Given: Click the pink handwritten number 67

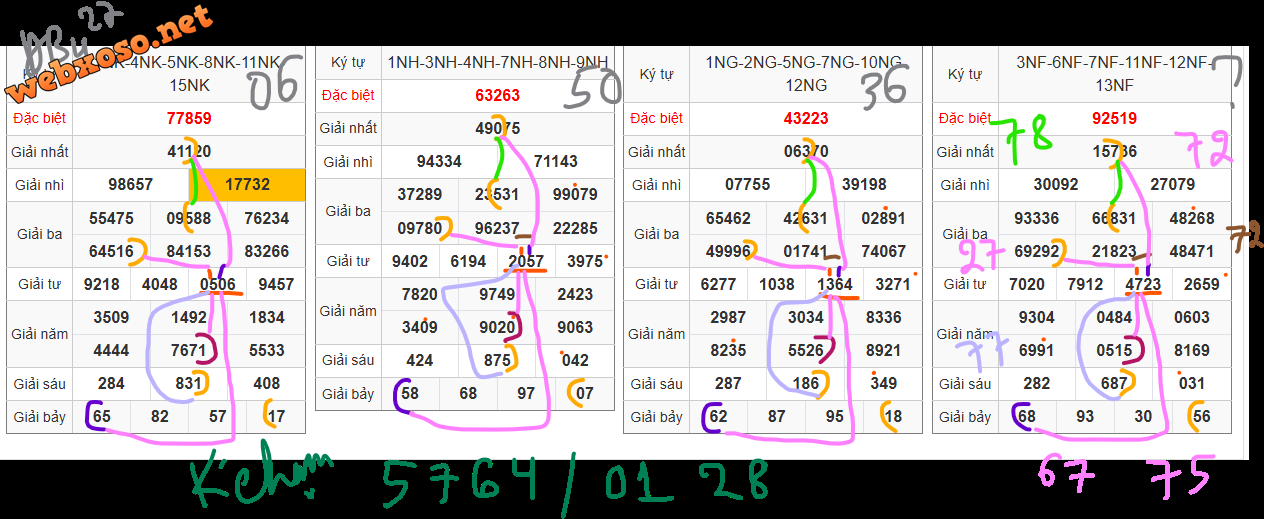Looking at the screenshot, I should point(1068,472).
